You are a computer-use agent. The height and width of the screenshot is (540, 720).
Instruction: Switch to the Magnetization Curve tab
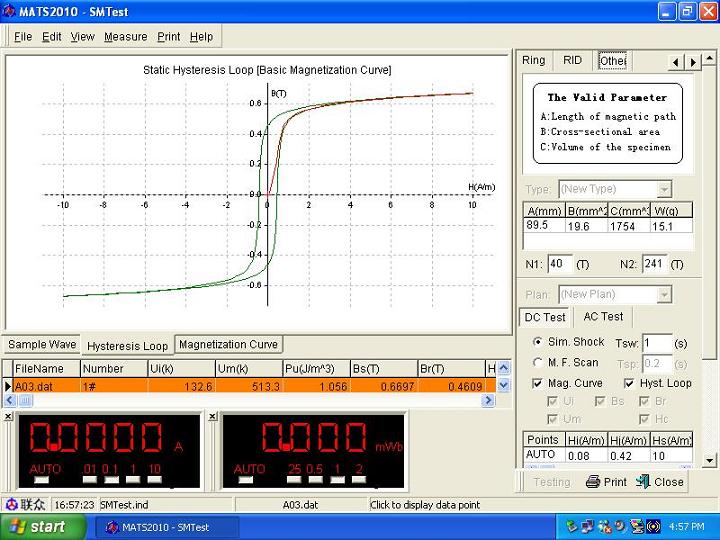(x=228, y=345)
